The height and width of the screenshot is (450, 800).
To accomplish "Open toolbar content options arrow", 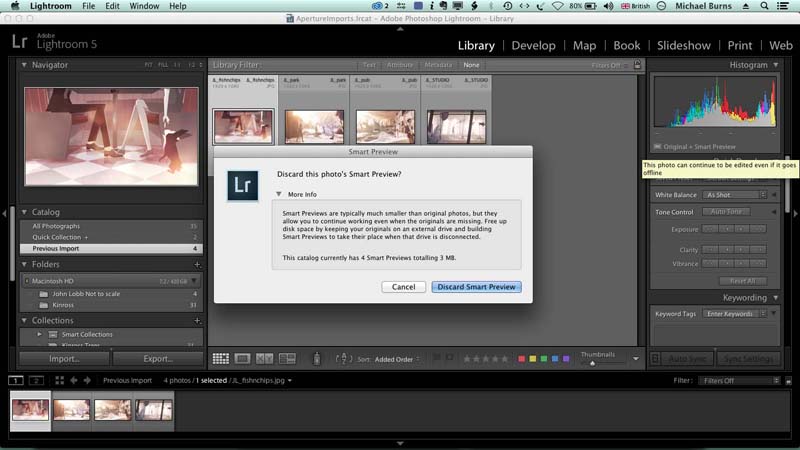I will (636, 359).
